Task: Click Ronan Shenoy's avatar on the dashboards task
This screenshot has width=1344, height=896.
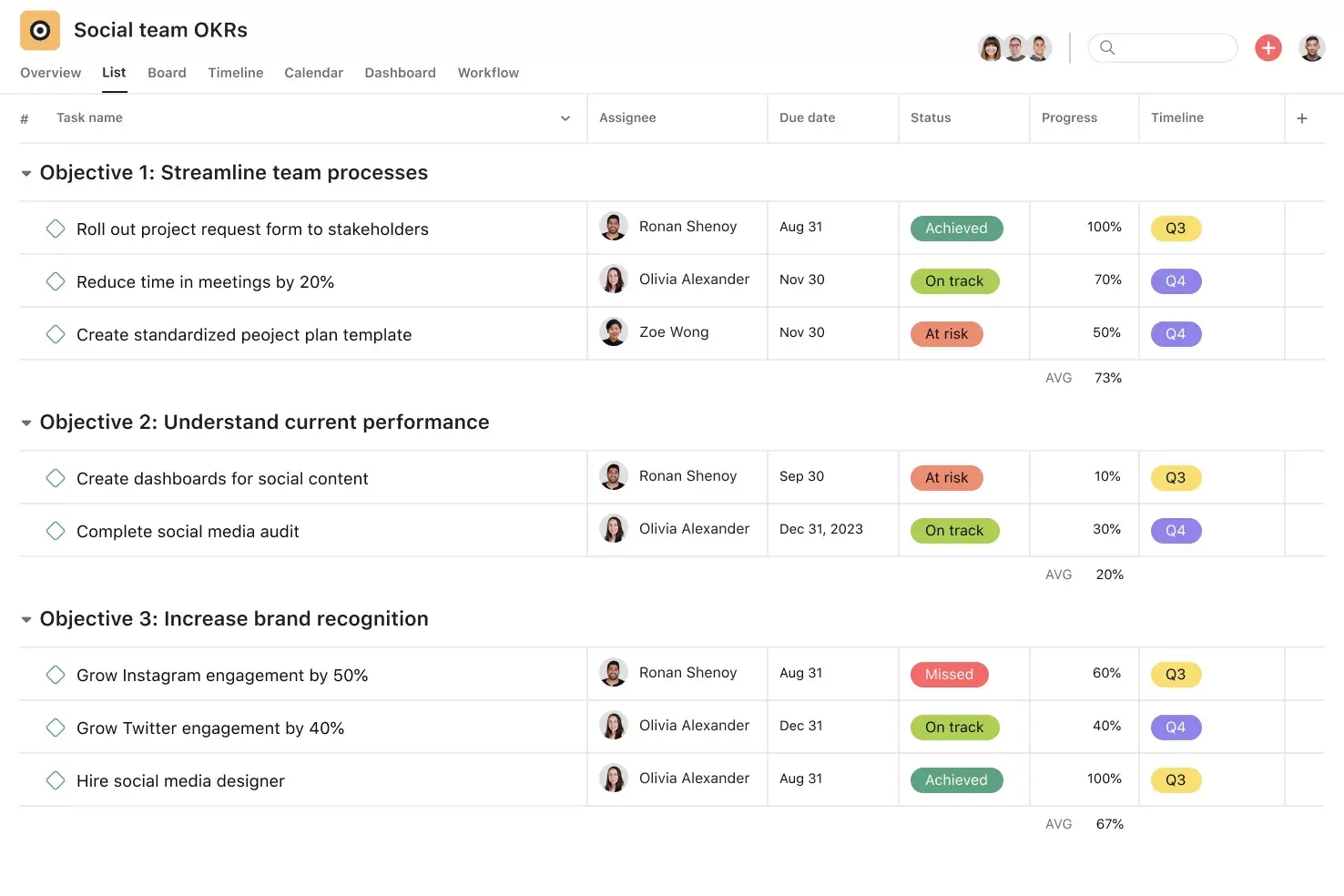Action: (614, 476)
